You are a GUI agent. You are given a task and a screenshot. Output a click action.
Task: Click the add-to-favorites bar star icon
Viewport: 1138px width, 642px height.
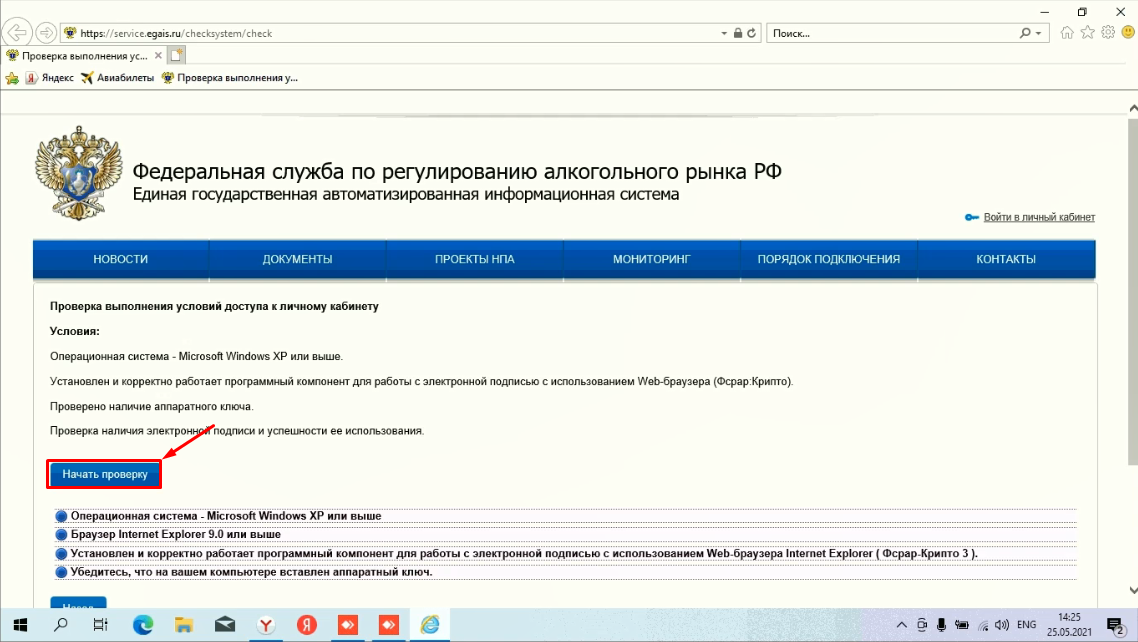pos(12,78)
